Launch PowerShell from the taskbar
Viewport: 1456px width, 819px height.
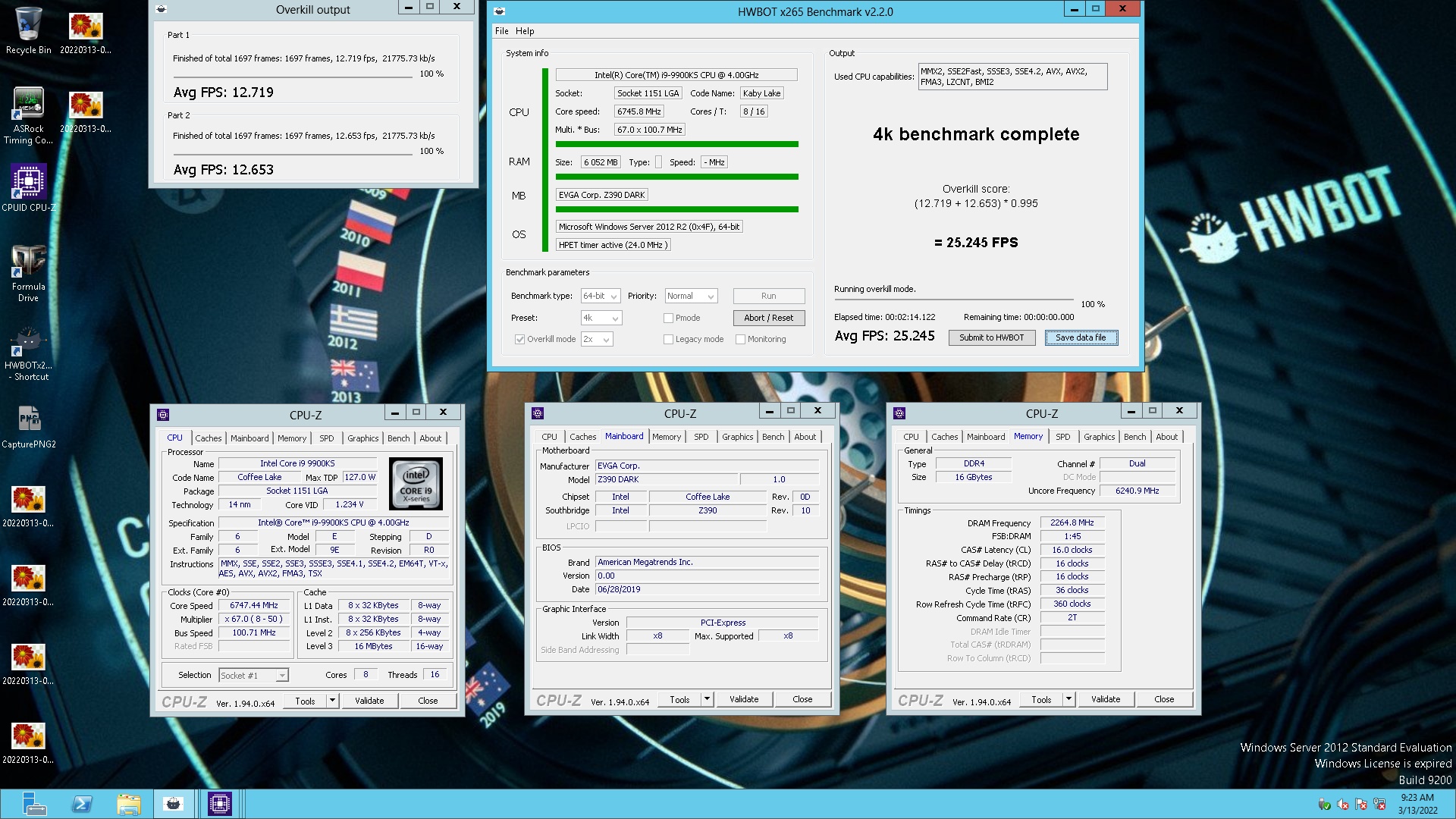click(82, 804)
